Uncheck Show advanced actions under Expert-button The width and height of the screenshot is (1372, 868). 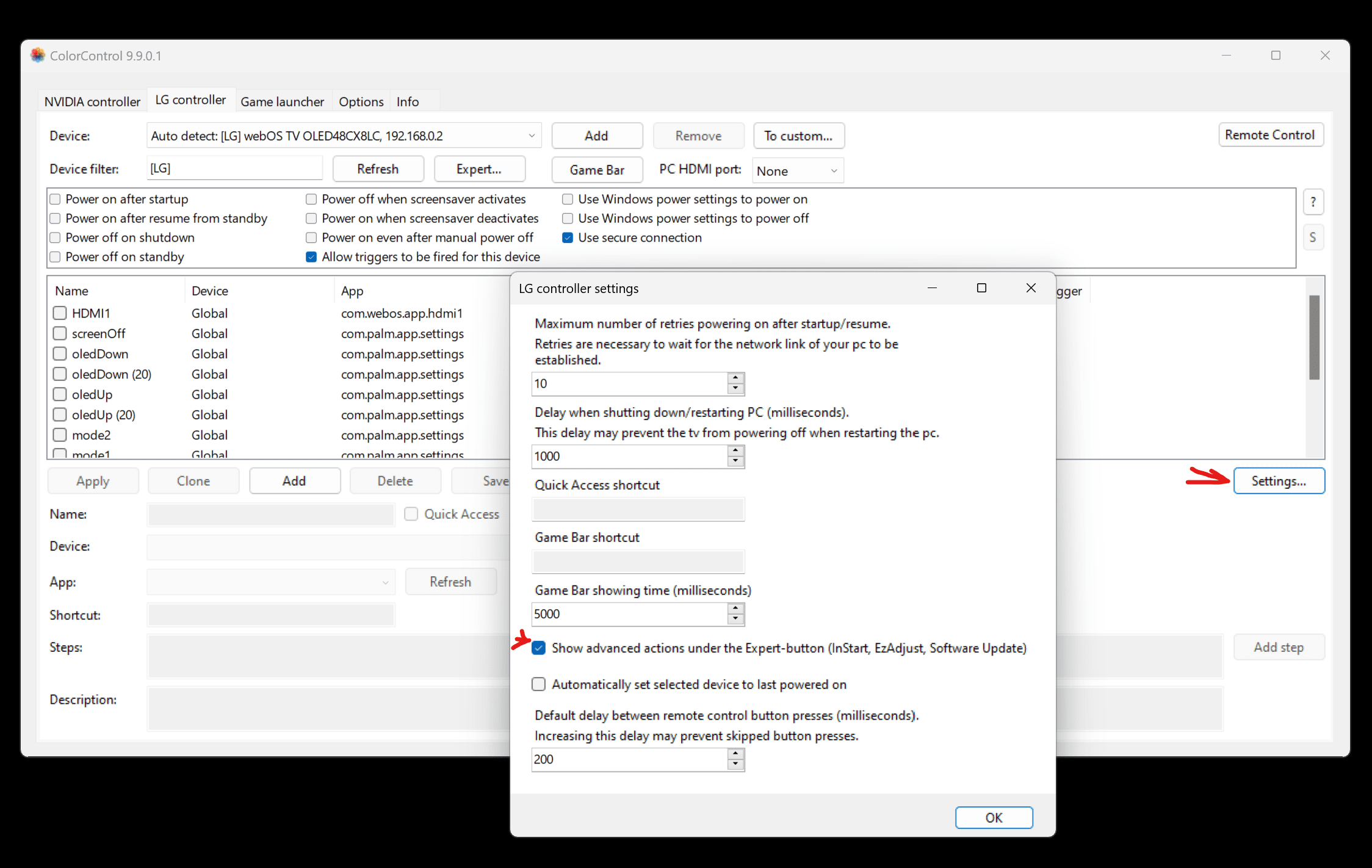tap(538, 648)
